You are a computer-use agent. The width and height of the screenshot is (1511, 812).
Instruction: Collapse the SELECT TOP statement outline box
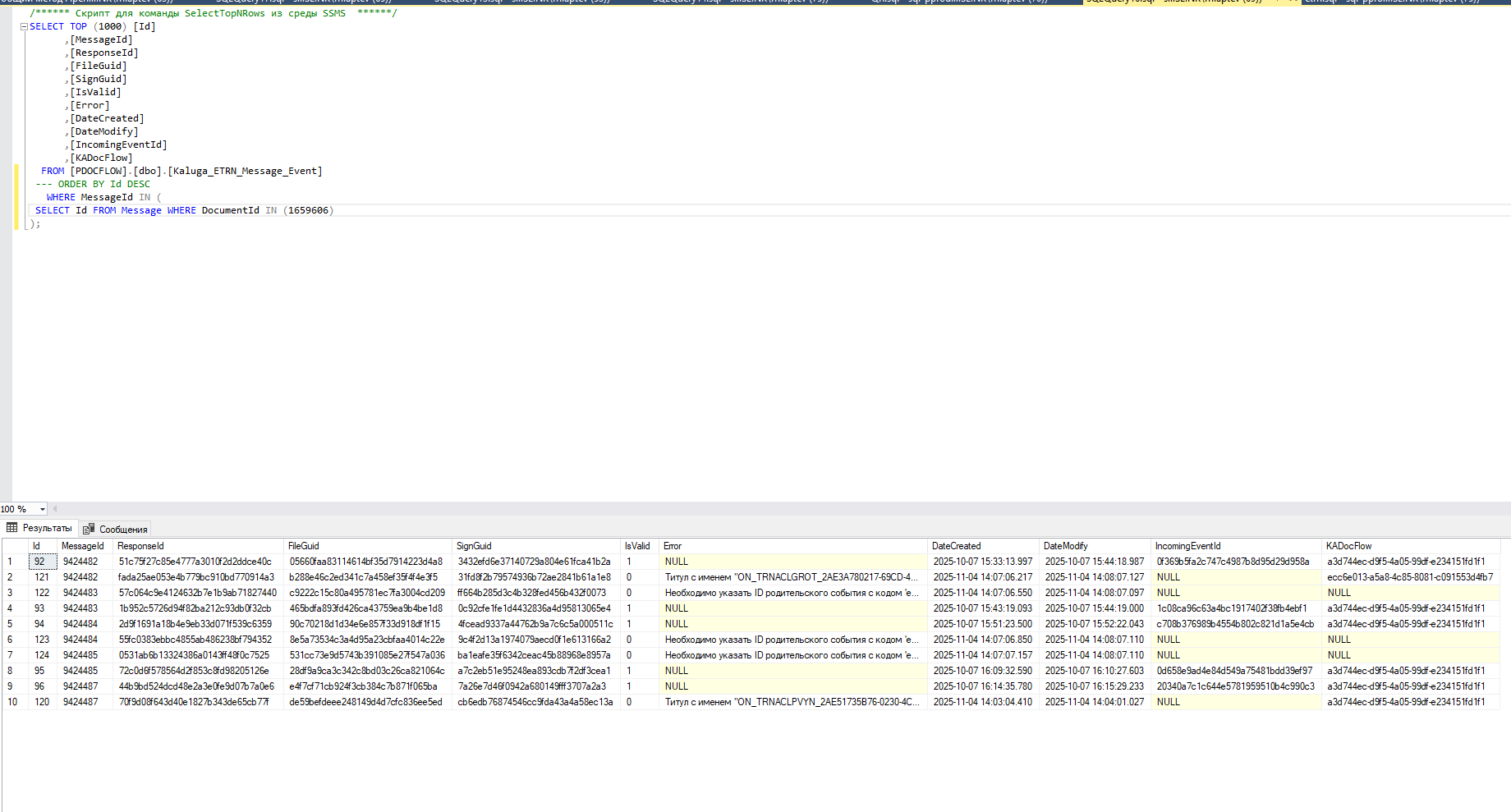click(x=24, y=27)
